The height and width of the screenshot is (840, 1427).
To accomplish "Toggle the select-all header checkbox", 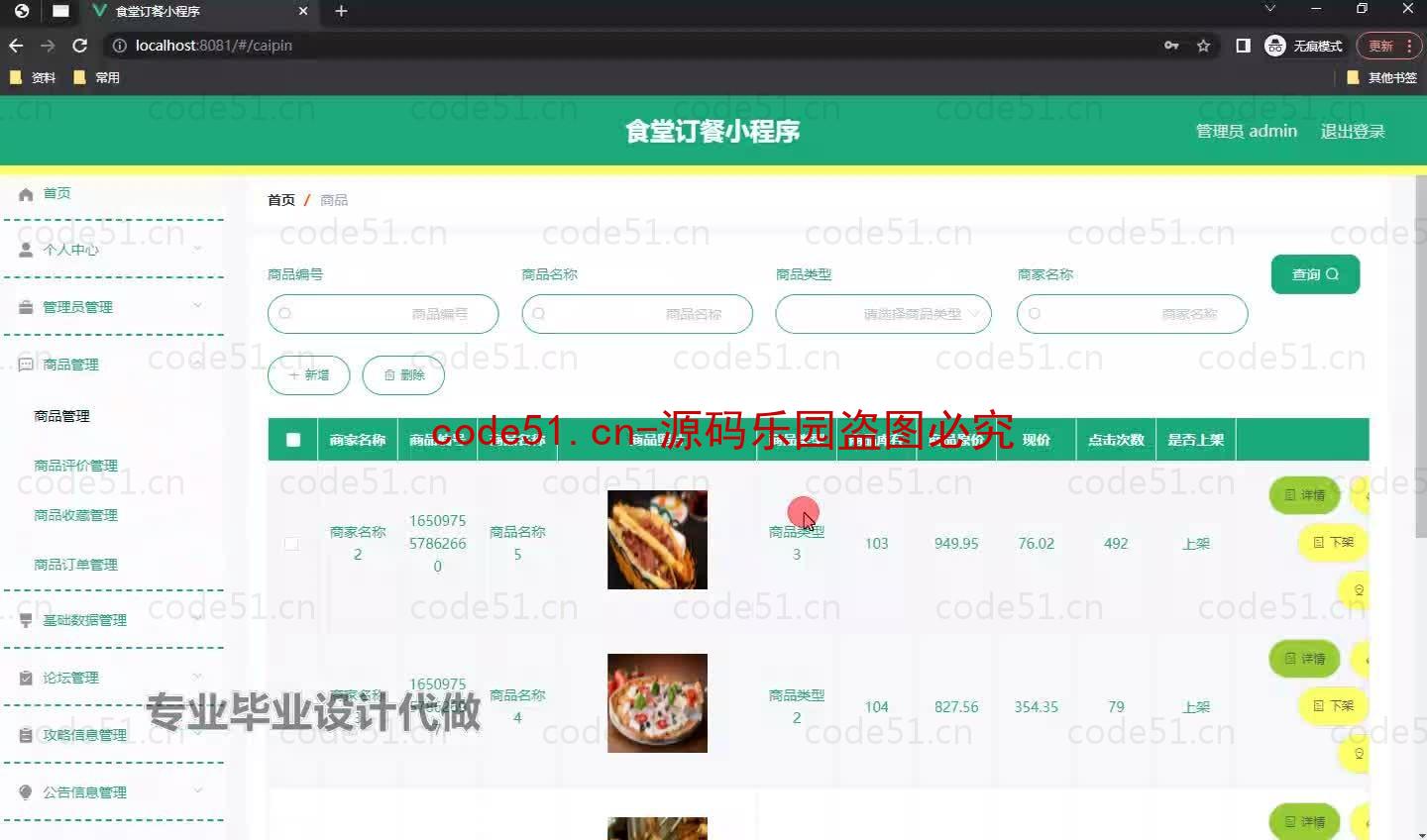I will click(293, 440).
